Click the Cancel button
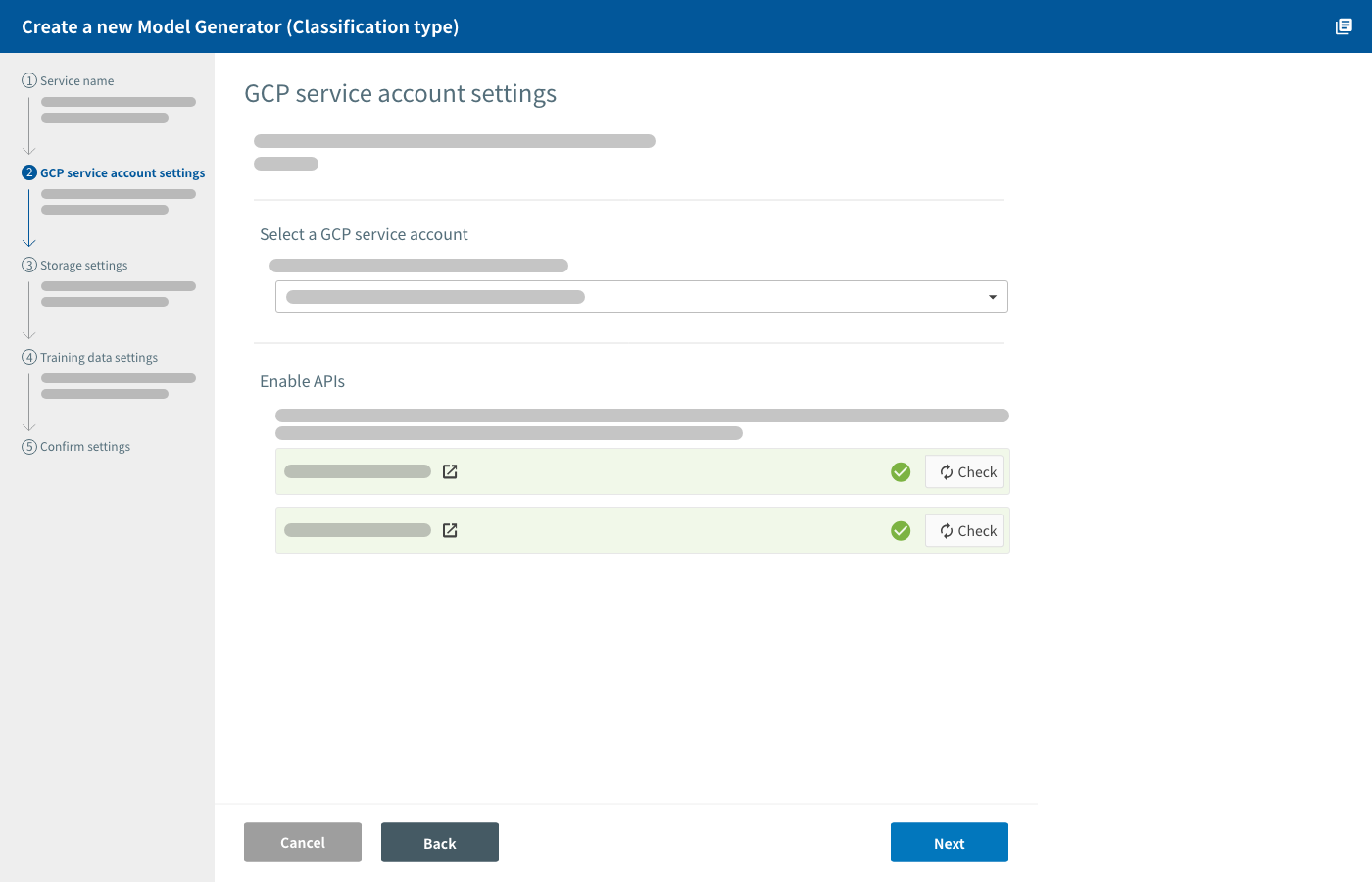 pyautogui.click(x=303, y=842)
